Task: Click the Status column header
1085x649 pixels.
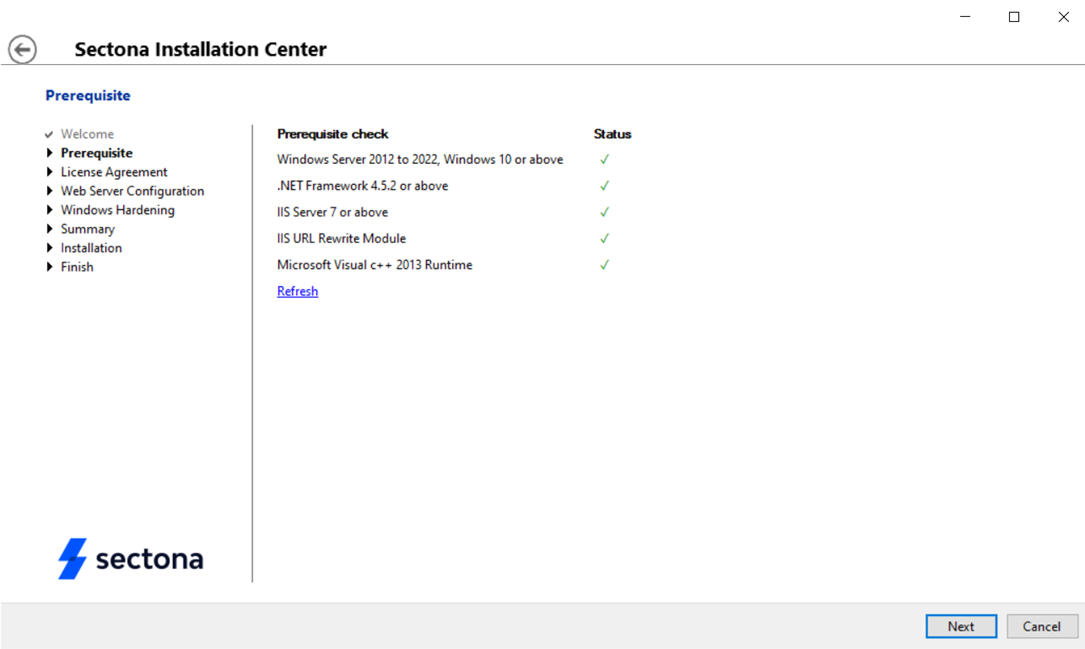Action: (x=612, y=133)
